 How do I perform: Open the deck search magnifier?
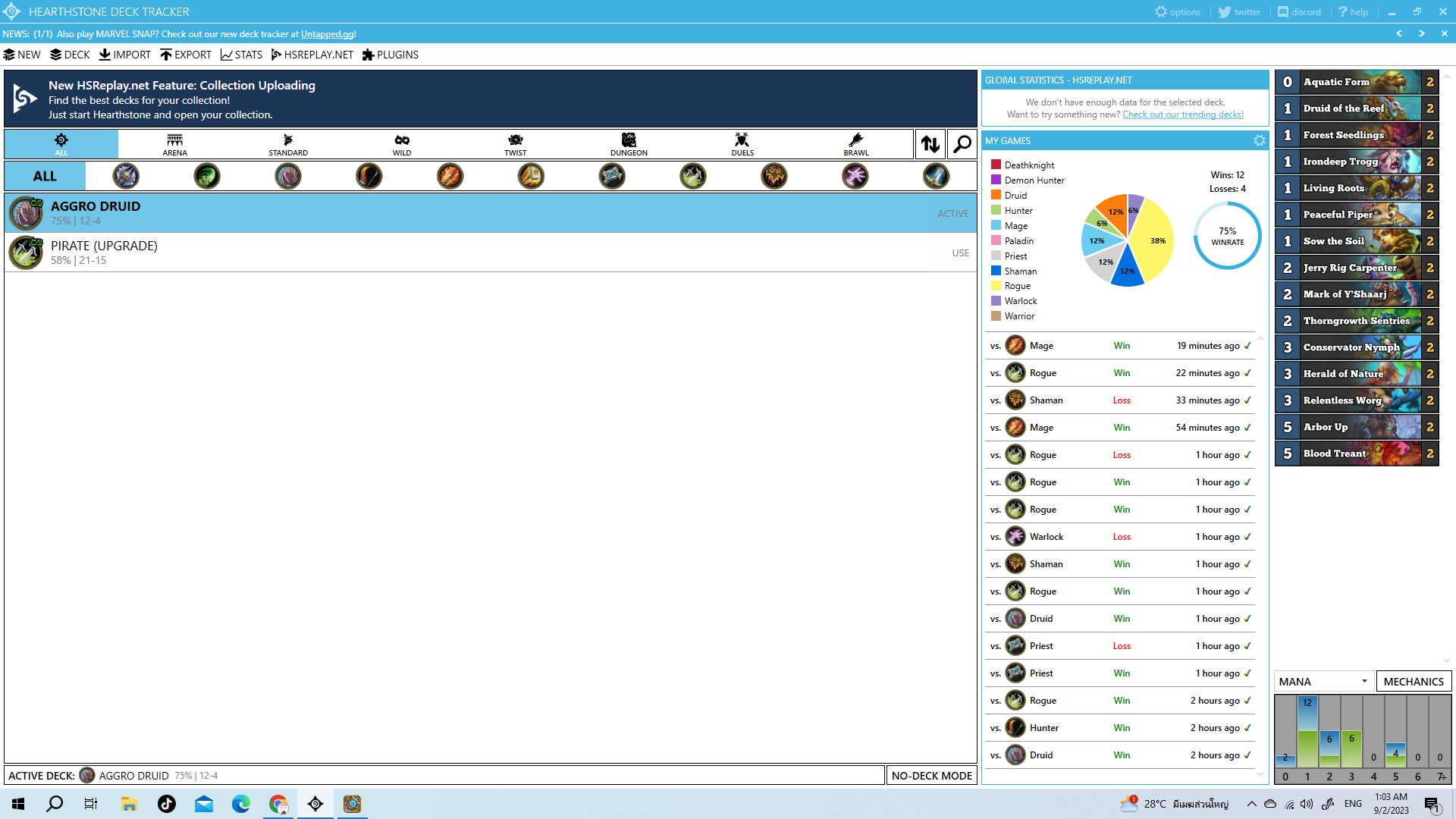[x=962, y=144]
